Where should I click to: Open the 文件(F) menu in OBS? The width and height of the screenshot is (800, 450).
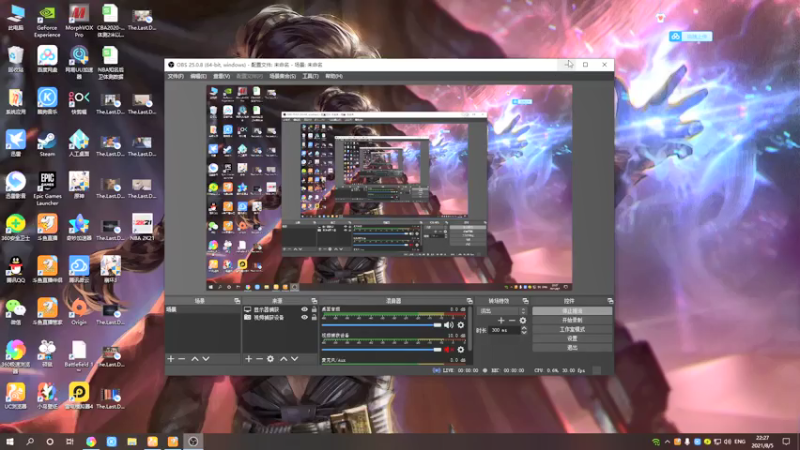point(176,76)
